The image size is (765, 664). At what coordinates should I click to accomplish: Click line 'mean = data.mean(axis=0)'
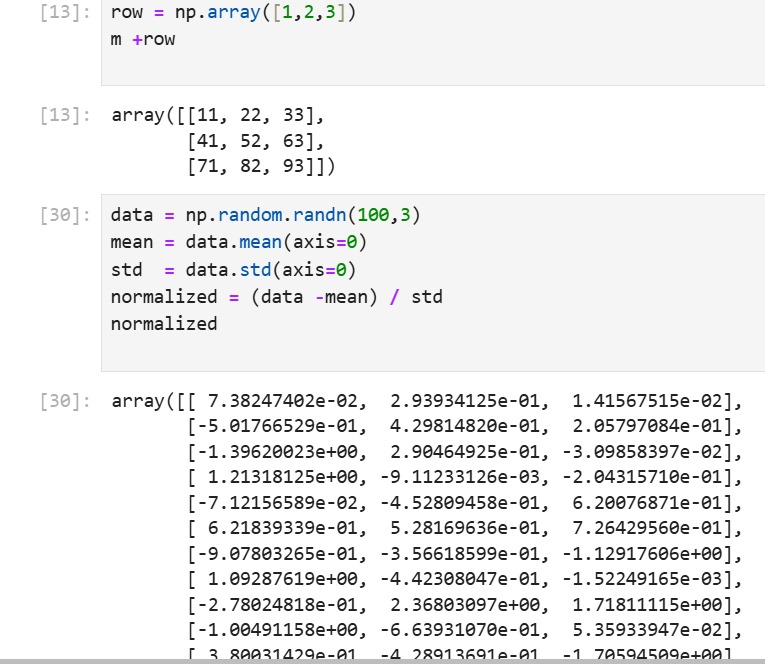(239, 242)
